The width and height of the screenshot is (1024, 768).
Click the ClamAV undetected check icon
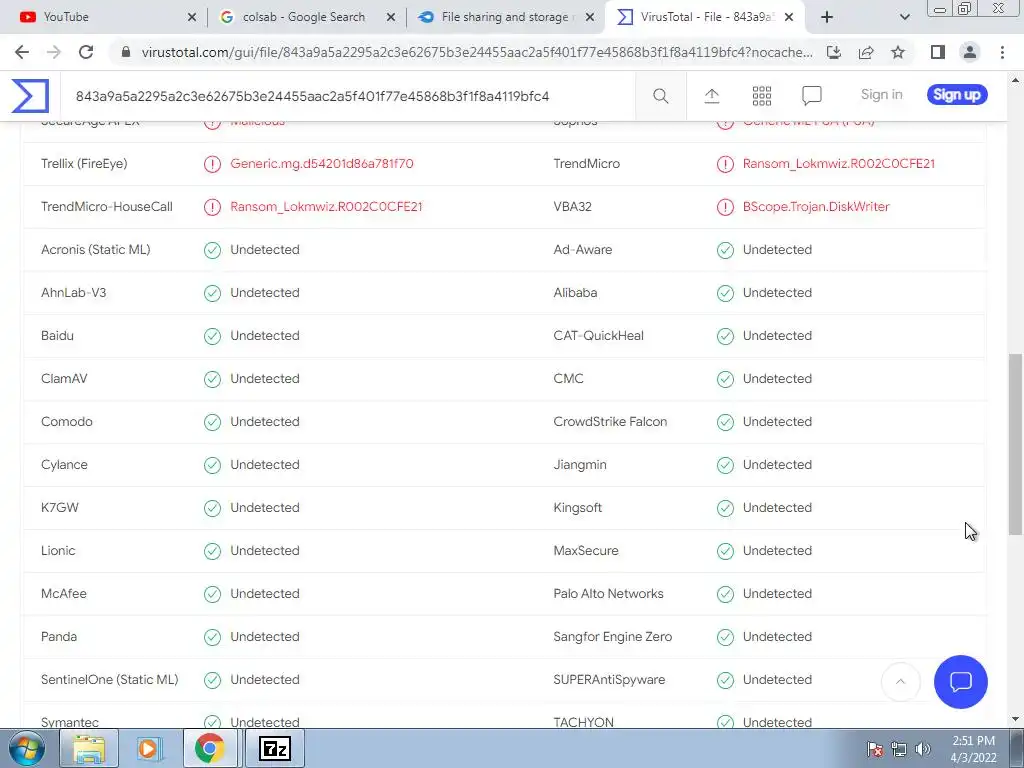pos(212,379)
